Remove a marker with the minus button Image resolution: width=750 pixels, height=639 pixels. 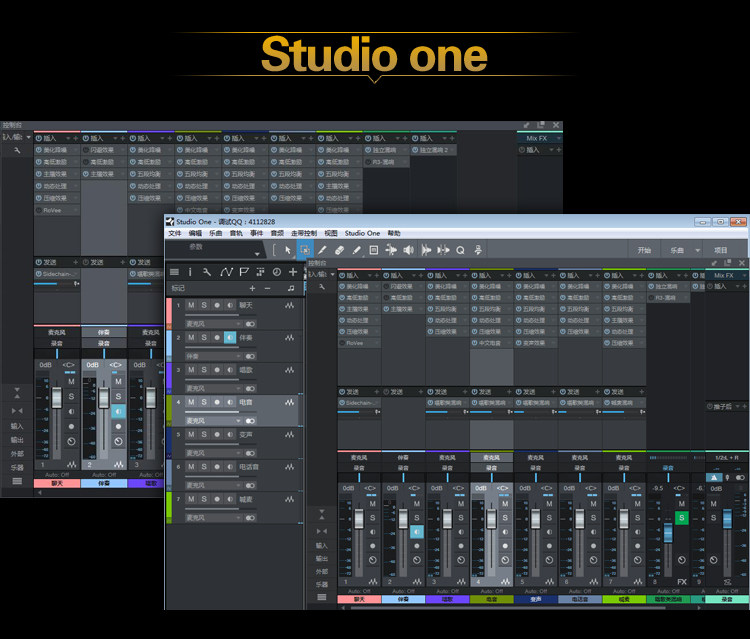(267, 288)
